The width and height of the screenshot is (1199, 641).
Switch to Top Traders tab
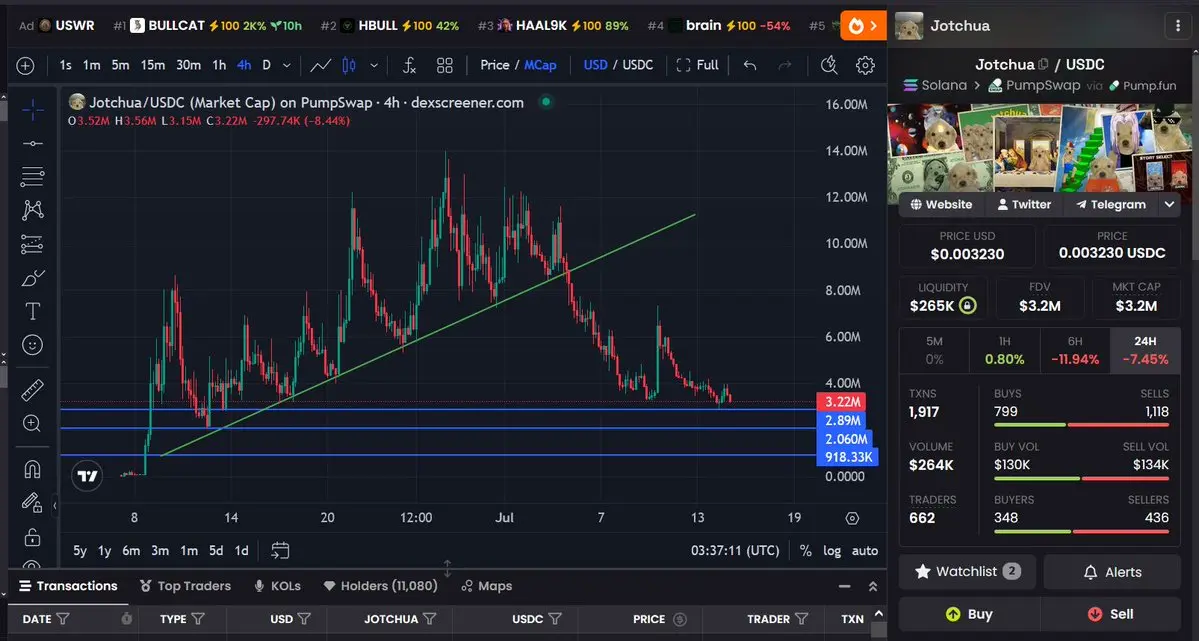185,586
